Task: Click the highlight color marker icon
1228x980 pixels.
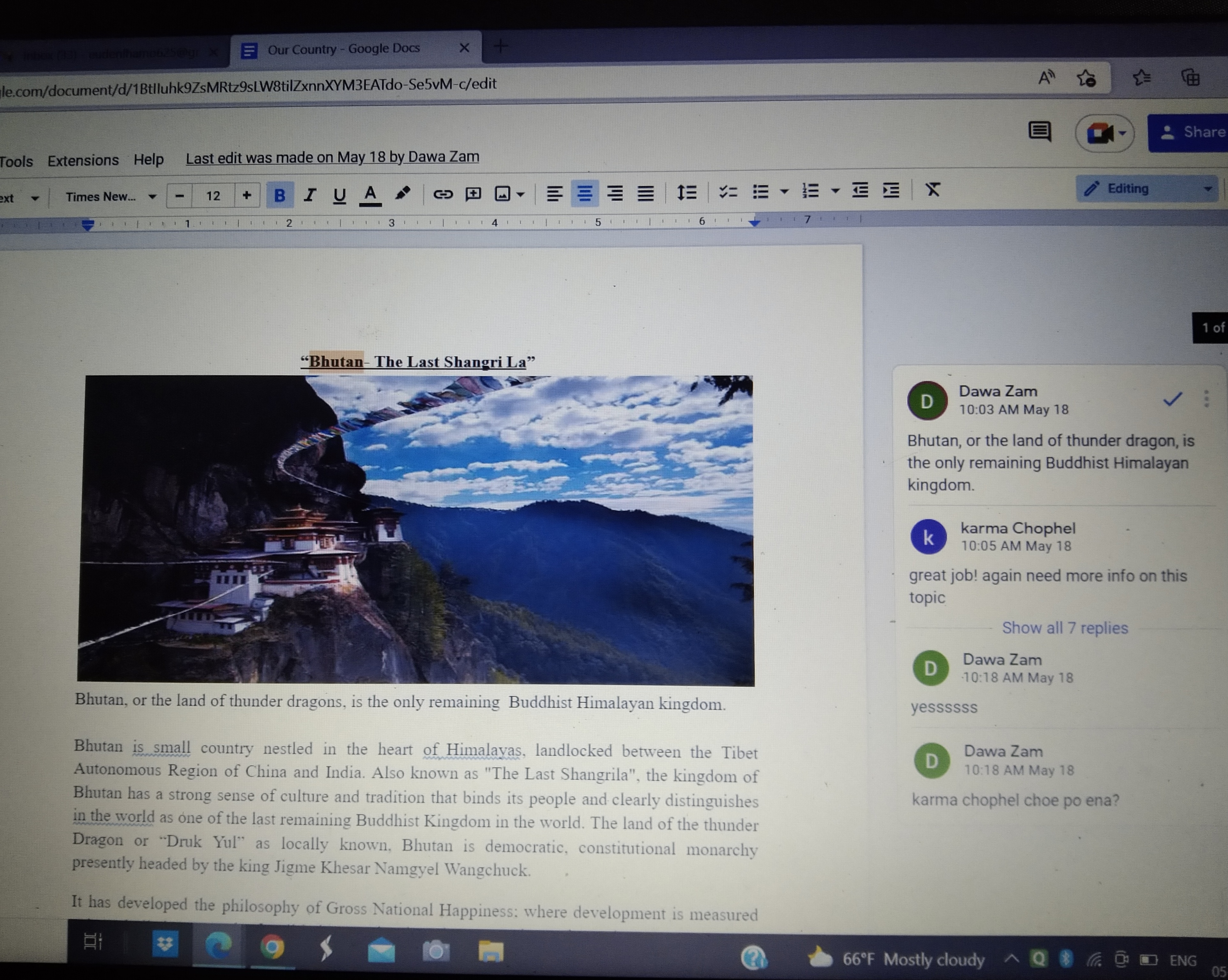Action: pyautogui.click(x=402, y=194)
